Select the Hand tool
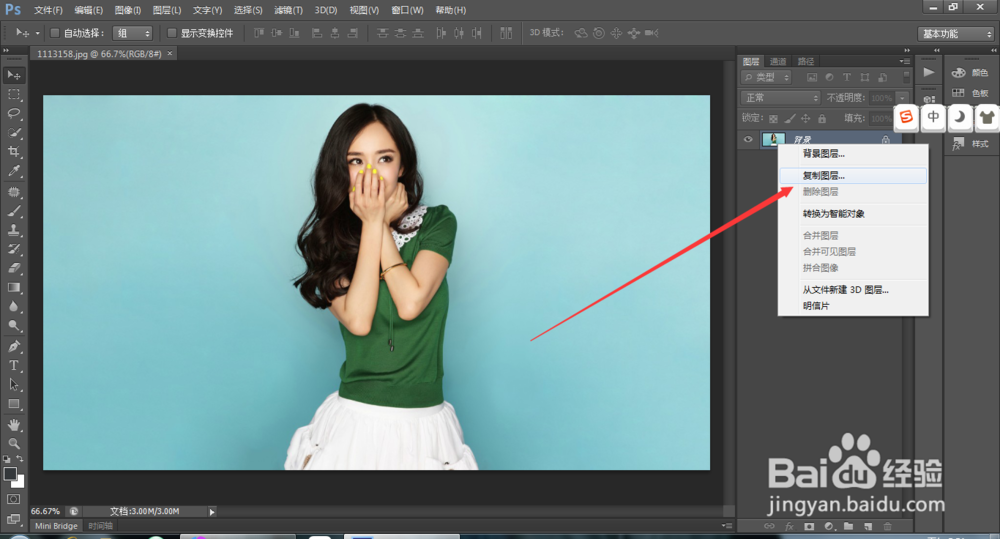Viewport: 1000px width, 539px height. 13,425
